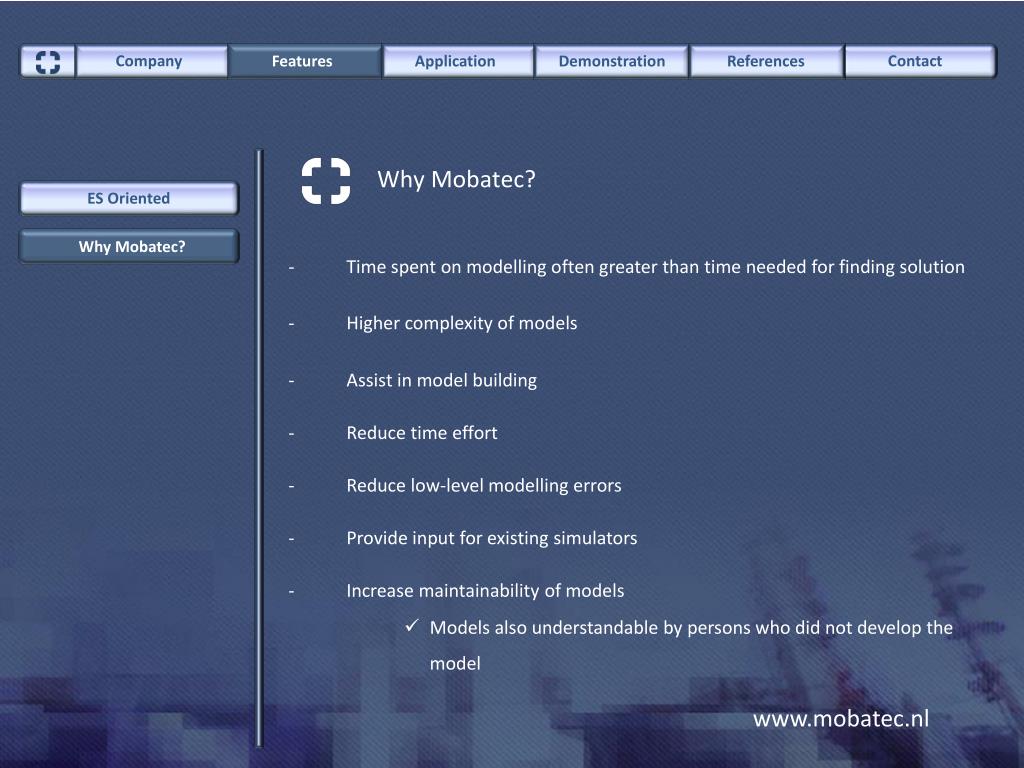Select the 'Models also understandable by persons' sub-bullet
The width and height of the screenshot is (1024, 768).
[691, 645]
